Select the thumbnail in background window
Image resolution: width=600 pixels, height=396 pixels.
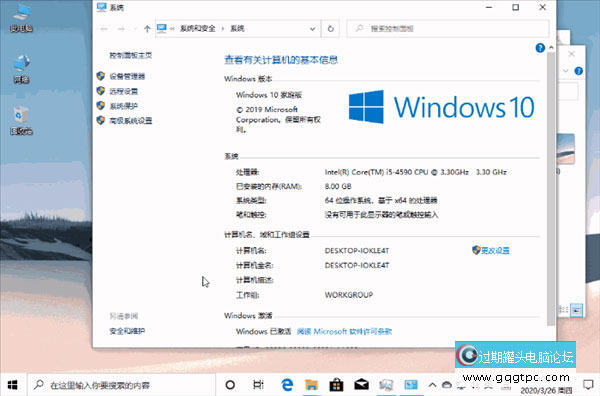pyautogui.click(x=566, y=148)
